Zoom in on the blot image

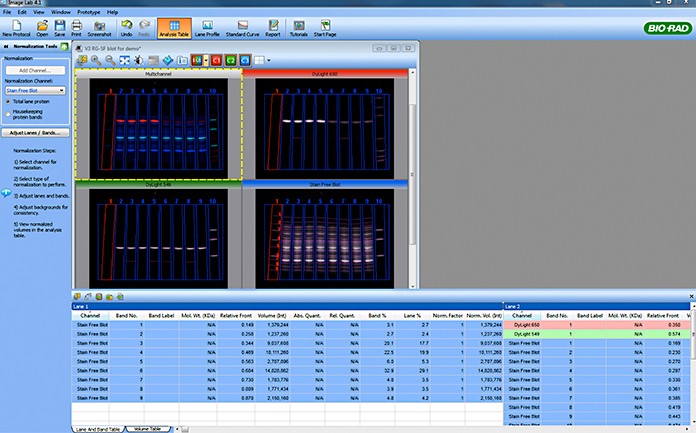pos(95,61)
